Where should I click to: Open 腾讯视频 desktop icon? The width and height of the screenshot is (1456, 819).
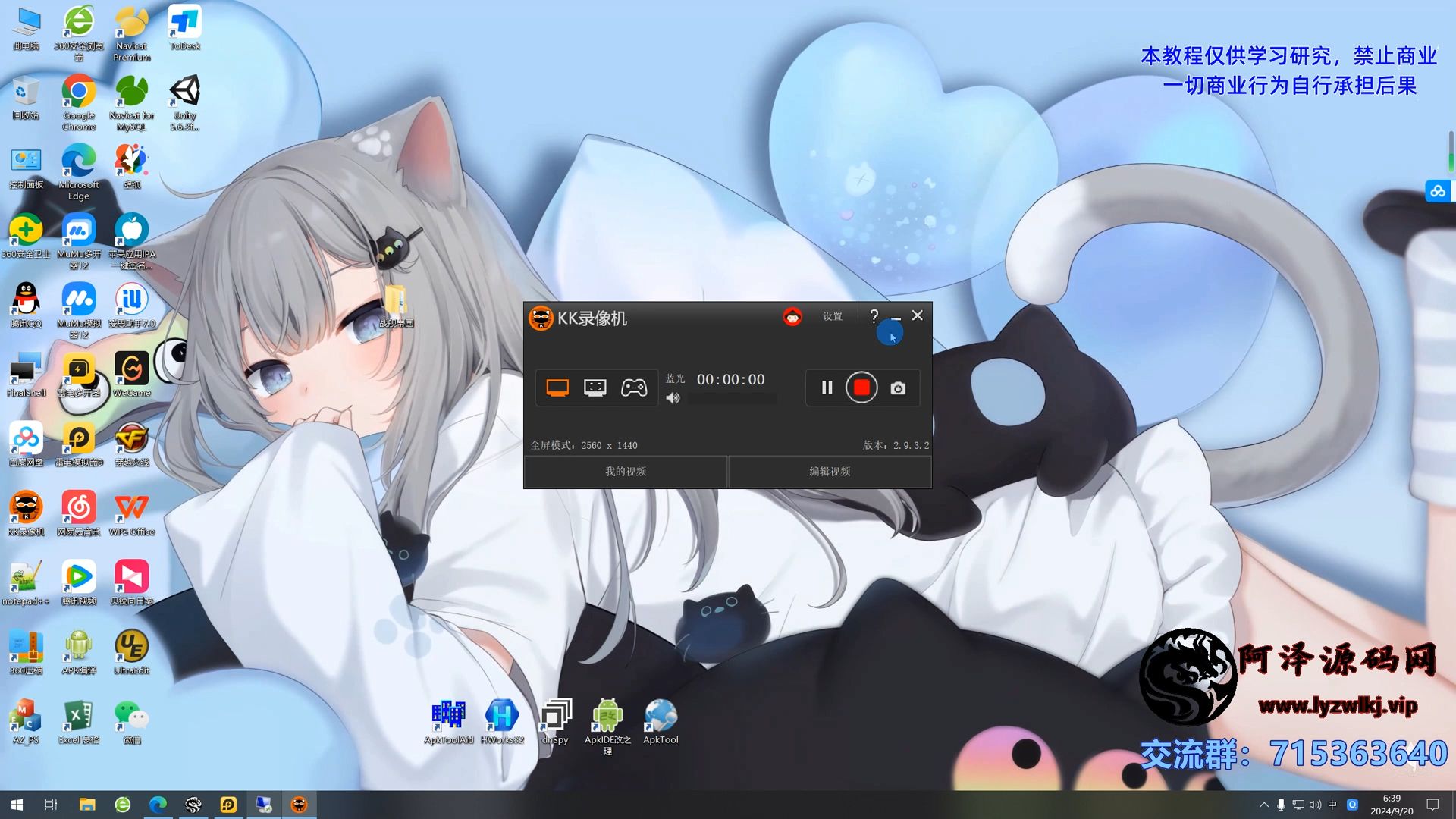click(x=79, y=584)
